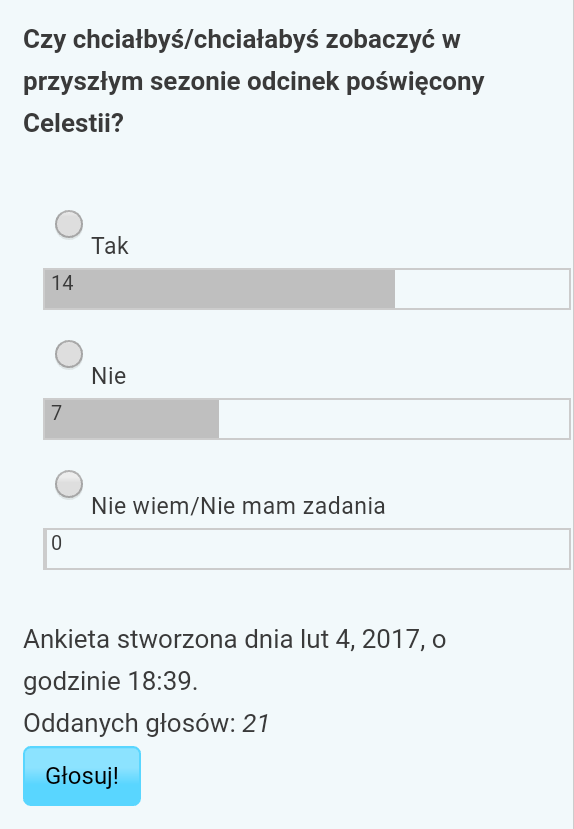Viewport: 574px width, 829px height.
Task: Click the Oddanych głosów label
Action: tap(129, 723)
